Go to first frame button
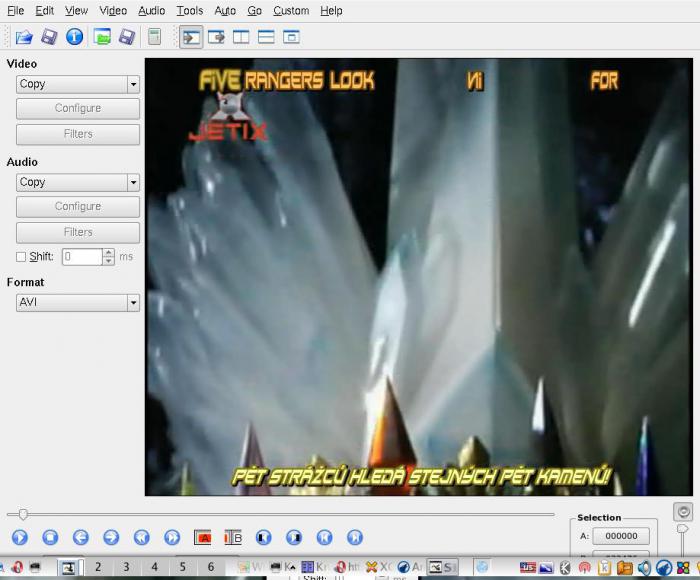700x580 pixels. 325,537
